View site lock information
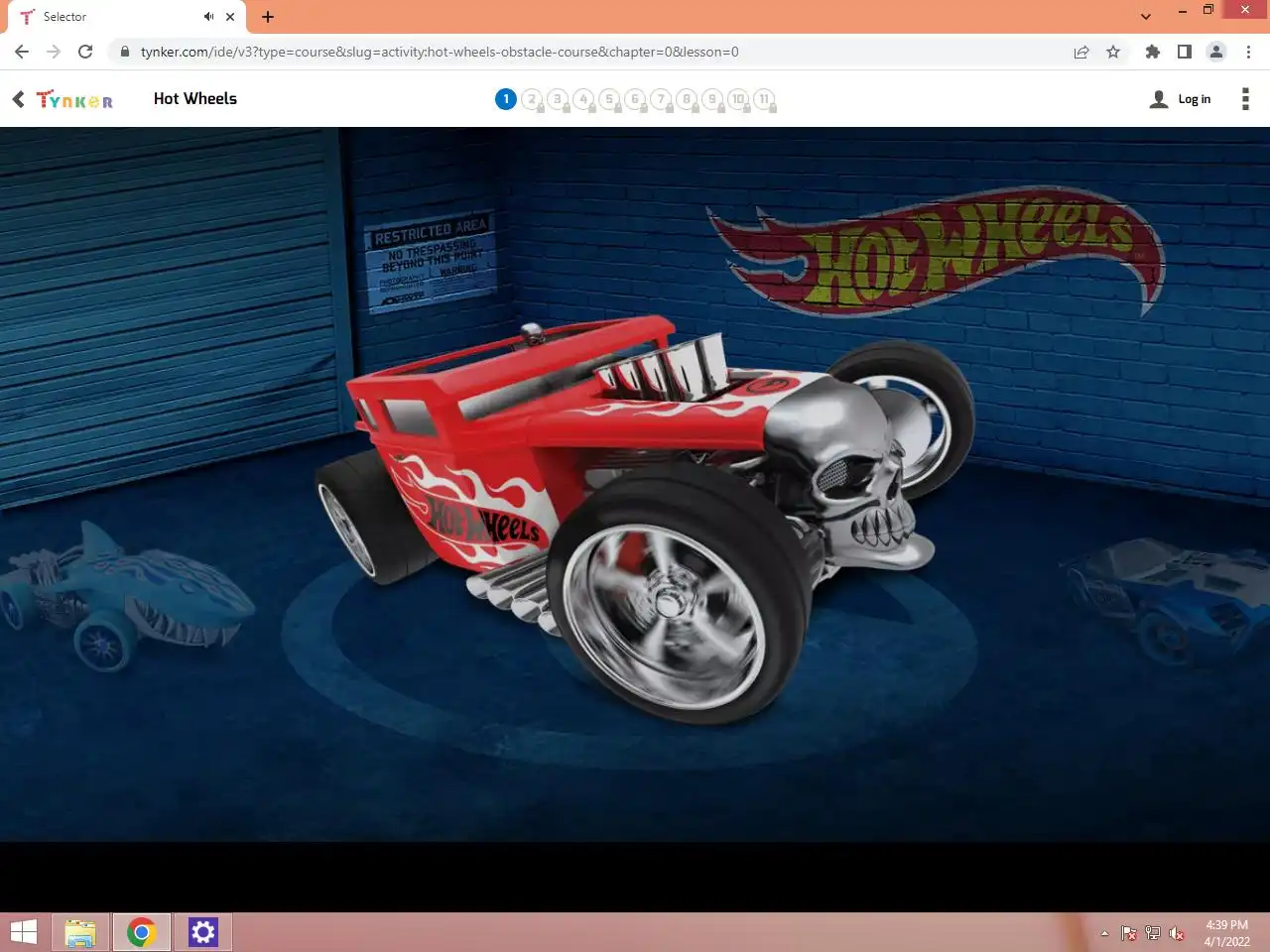 tap(124, 52)
